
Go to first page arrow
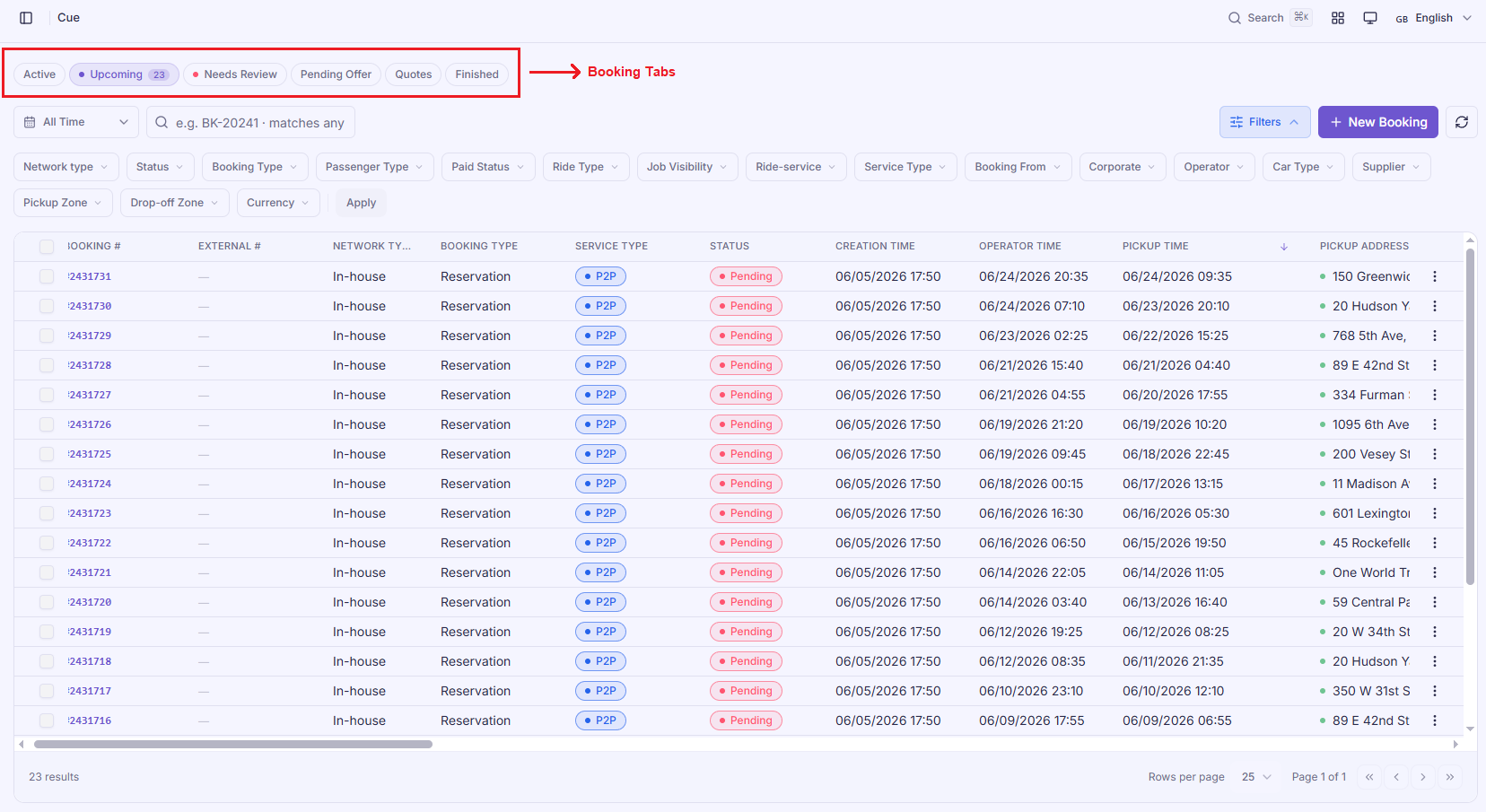(x=1369, y=777)
